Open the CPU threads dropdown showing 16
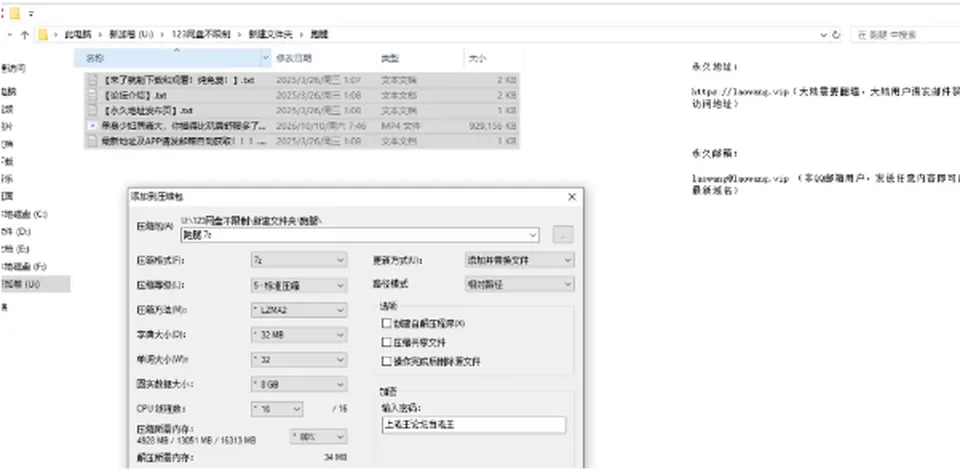Screen dimensions: 960x470 click(x=277, y=409)
